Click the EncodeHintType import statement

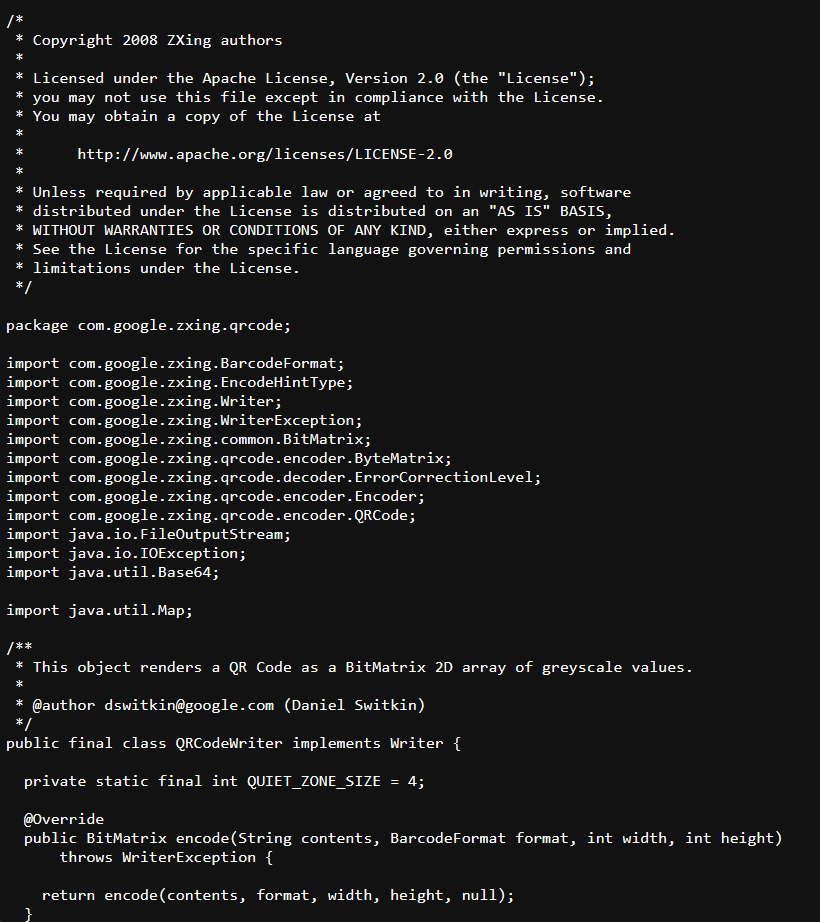(180, 382)
